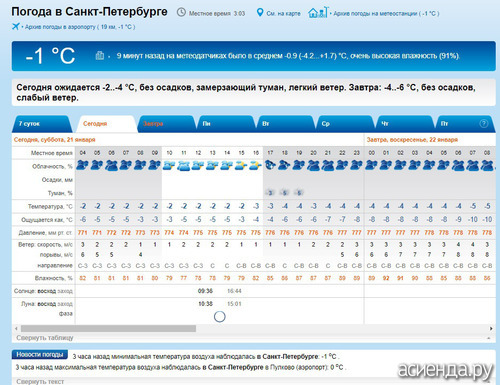This screenshot has width=500, height=385.
Task: Open См. на карте link
Action: coord(283,14)
